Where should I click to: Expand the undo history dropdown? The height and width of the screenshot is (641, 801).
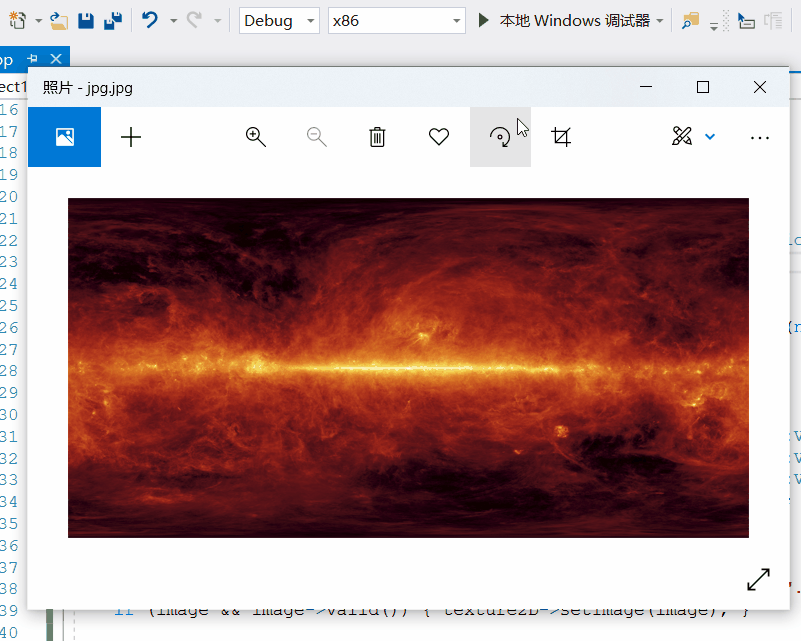pos(174,21)
